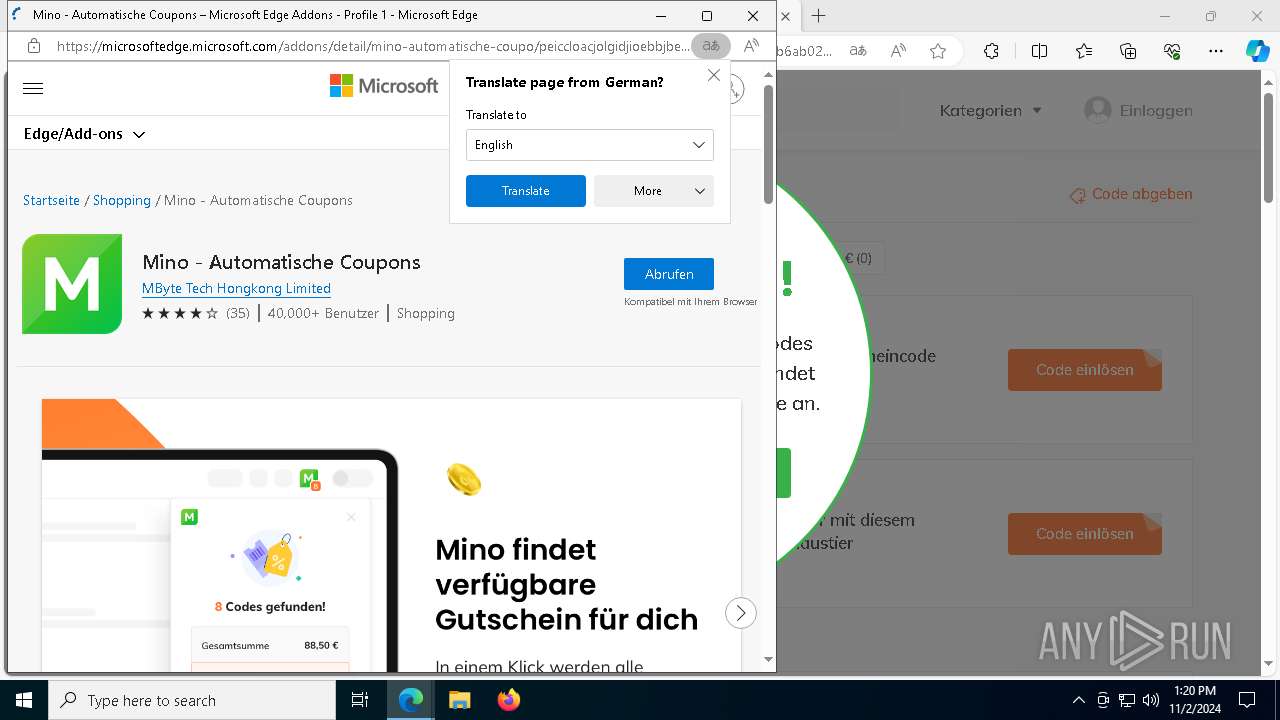The width and height of the screenshot is (1280, 720).
Task: Click Read aloud icon in popup address bar
Action: point(752,46)
